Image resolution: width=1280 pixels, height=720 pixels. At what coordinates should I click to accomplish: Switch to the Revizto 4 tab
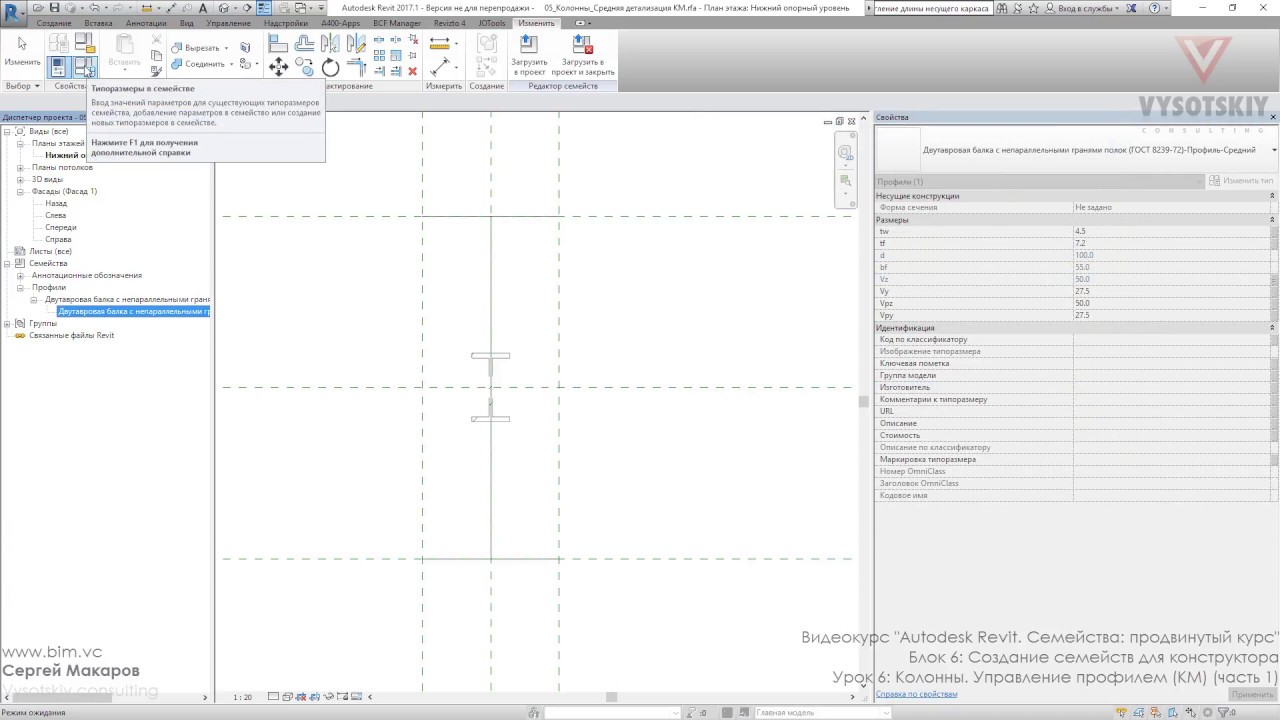pos(449,23)
